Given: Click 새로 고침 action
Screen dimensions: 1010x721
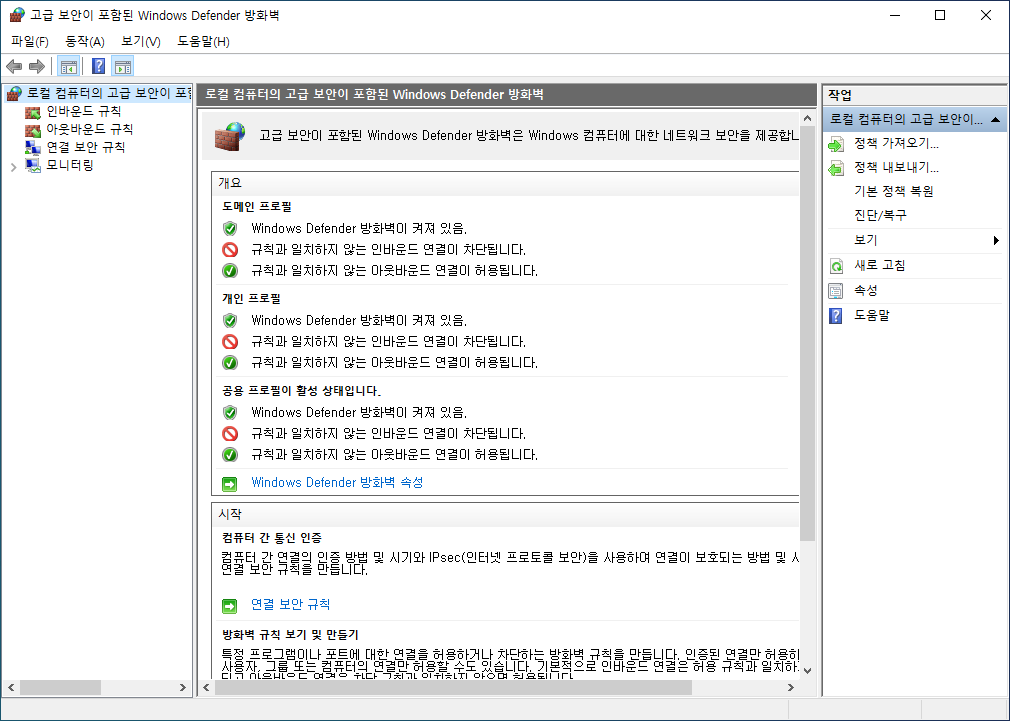Looking at the screenshot, I should [879, 265].
